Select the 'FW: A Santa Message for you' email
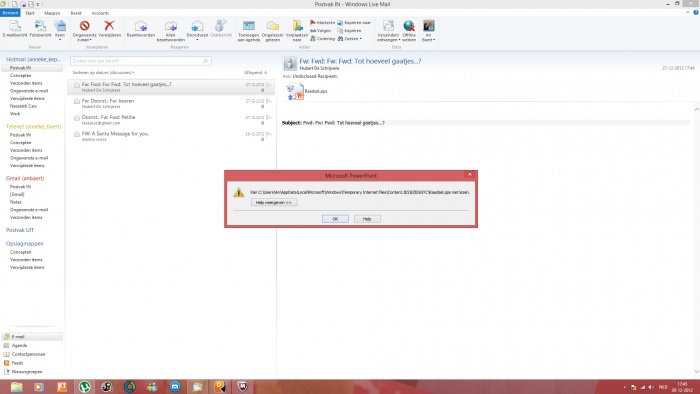This screenshot has width=700, height=394. [x=171, y=137]
